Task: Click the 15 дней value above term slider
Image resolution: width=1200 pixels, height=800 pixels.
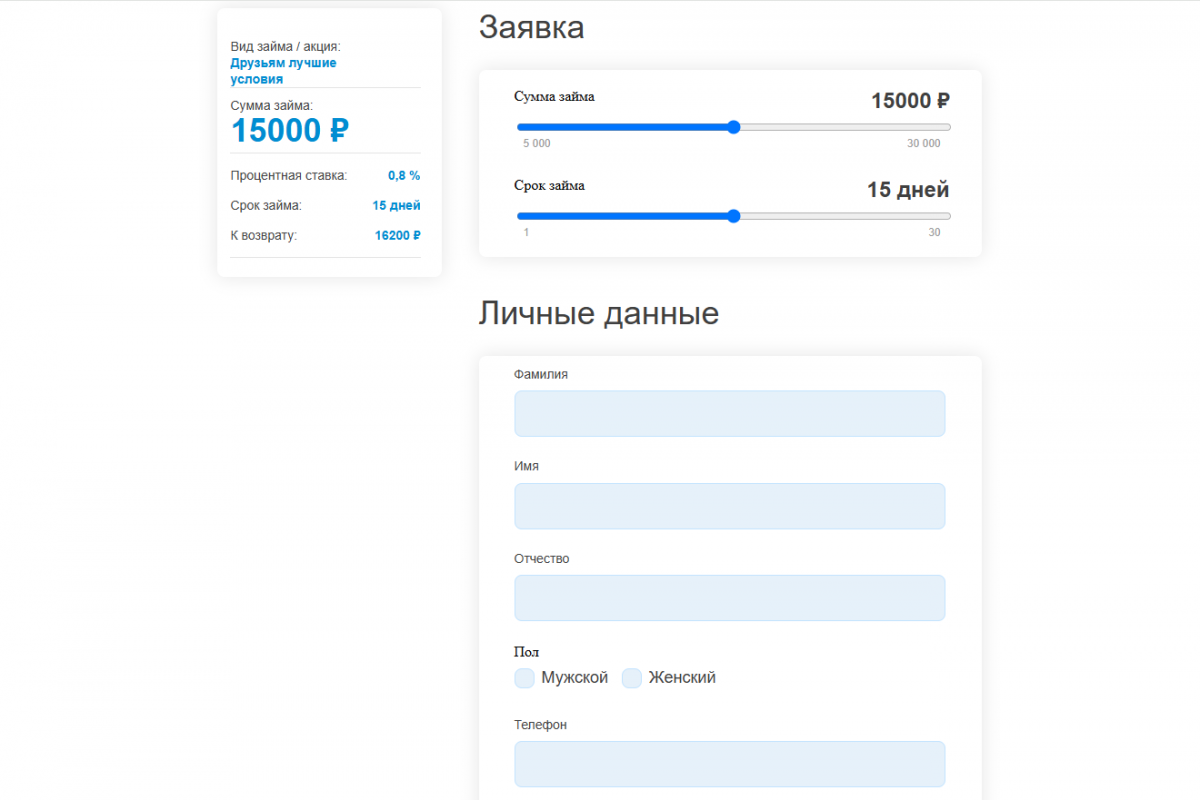Action: pyautogui.click(x=908, y=190)
